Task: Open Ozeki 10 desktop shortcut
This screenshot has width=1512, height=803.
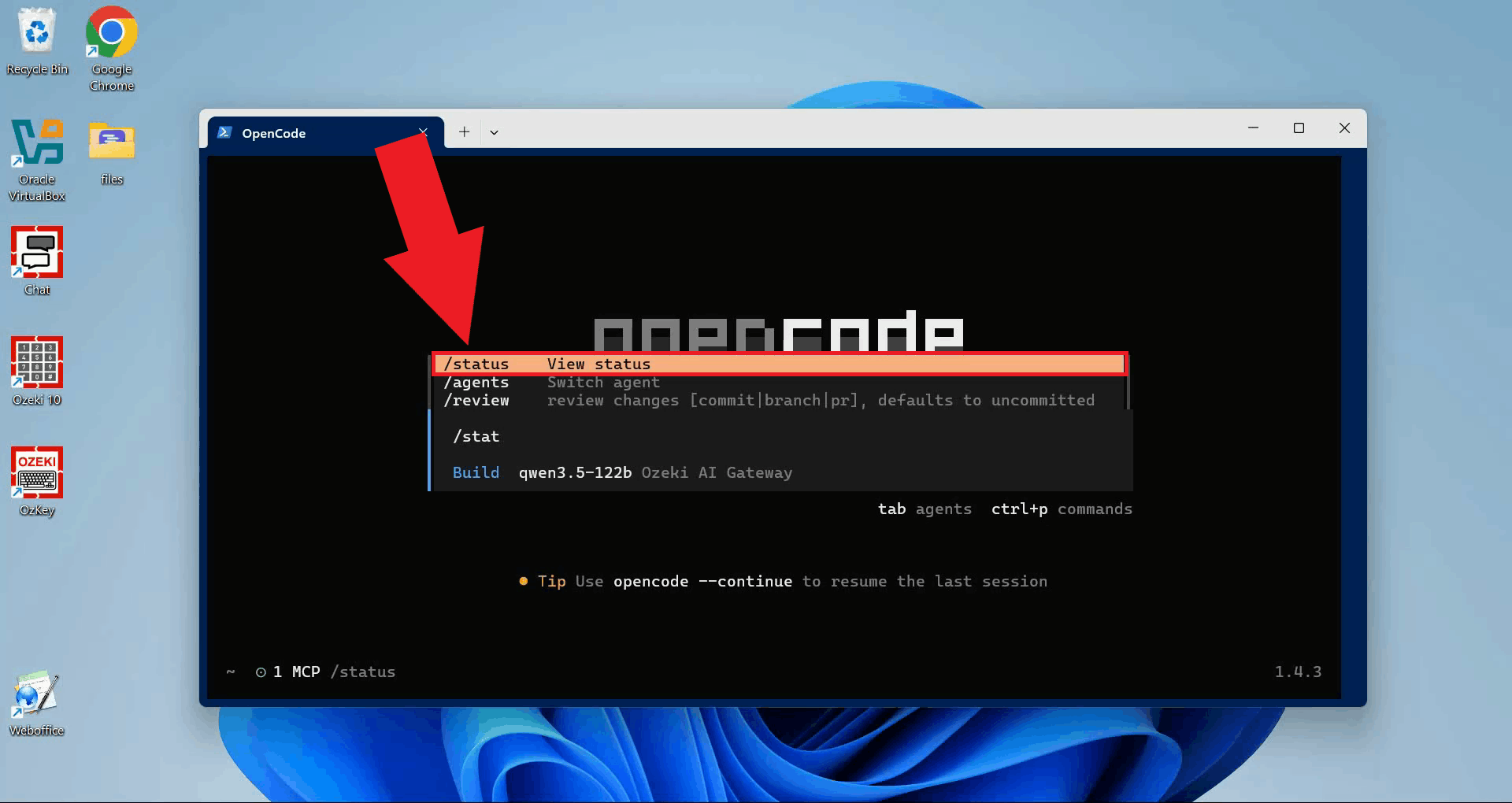Action: point(37,372)
